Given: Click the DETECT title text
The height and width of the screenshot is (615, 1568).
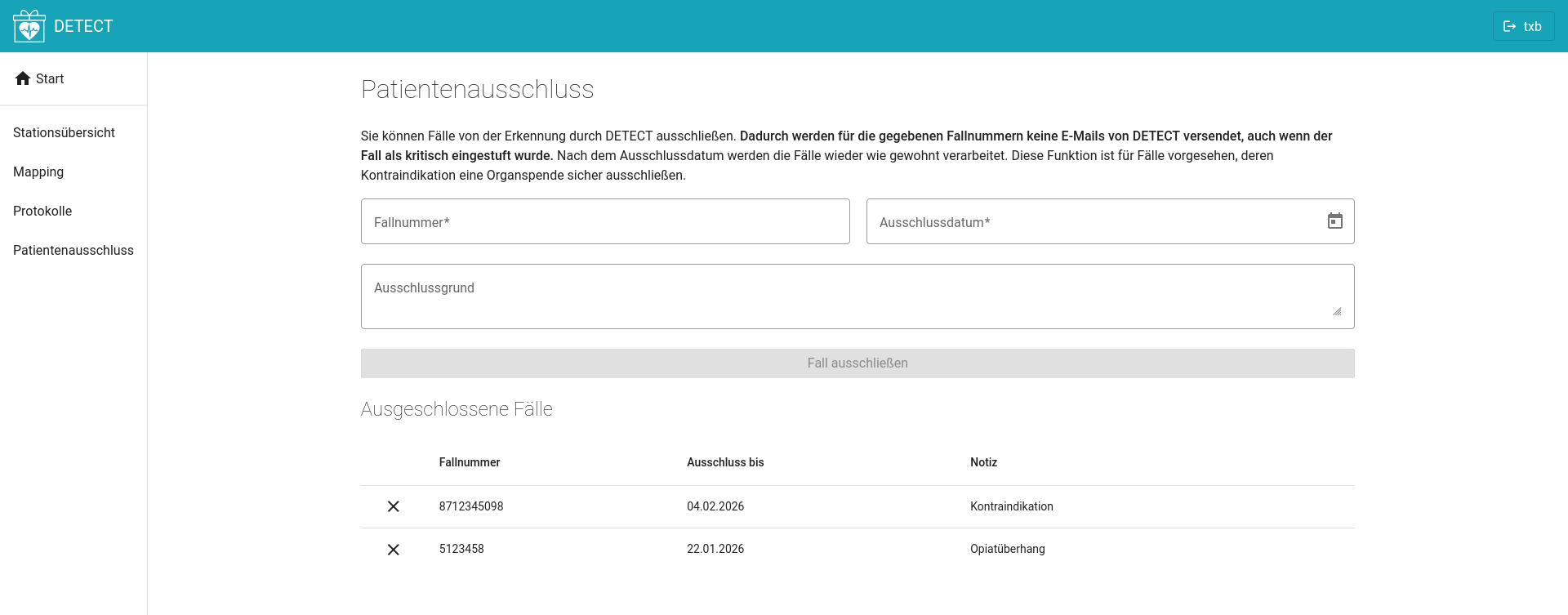Looking at the screenshot, I should coord(83,26).
